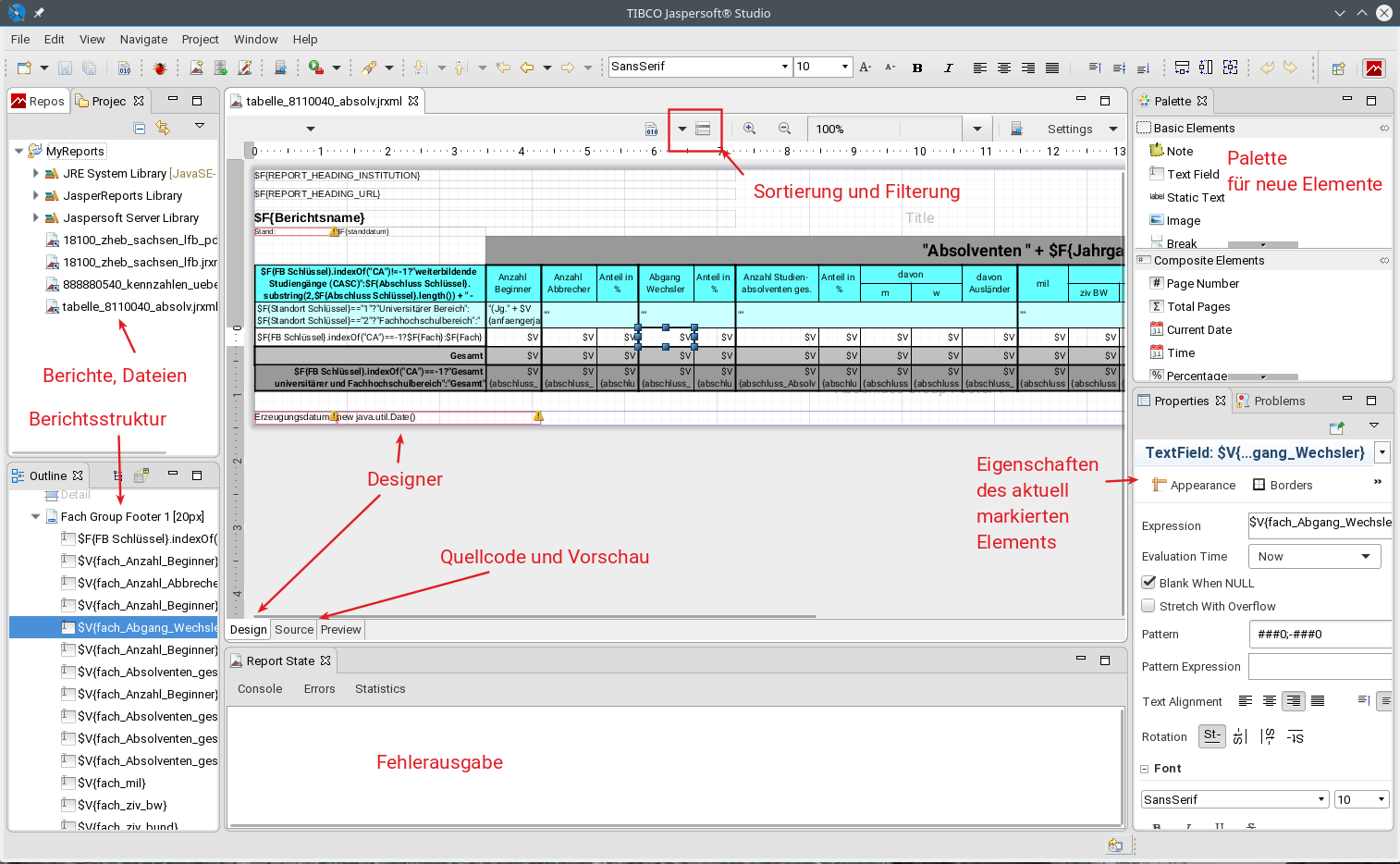Collapse the Font section in Properties
This screenshot has width=1400, height=864.
tap(1145, 769)
